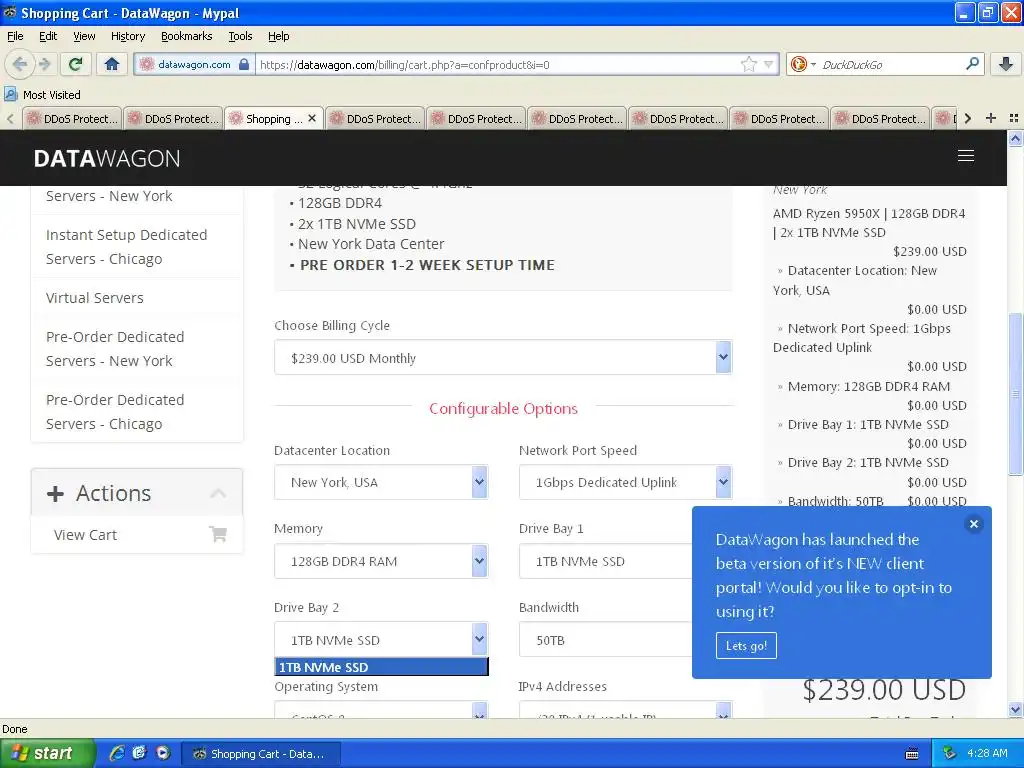Open the Windows start button

point(47,753)
